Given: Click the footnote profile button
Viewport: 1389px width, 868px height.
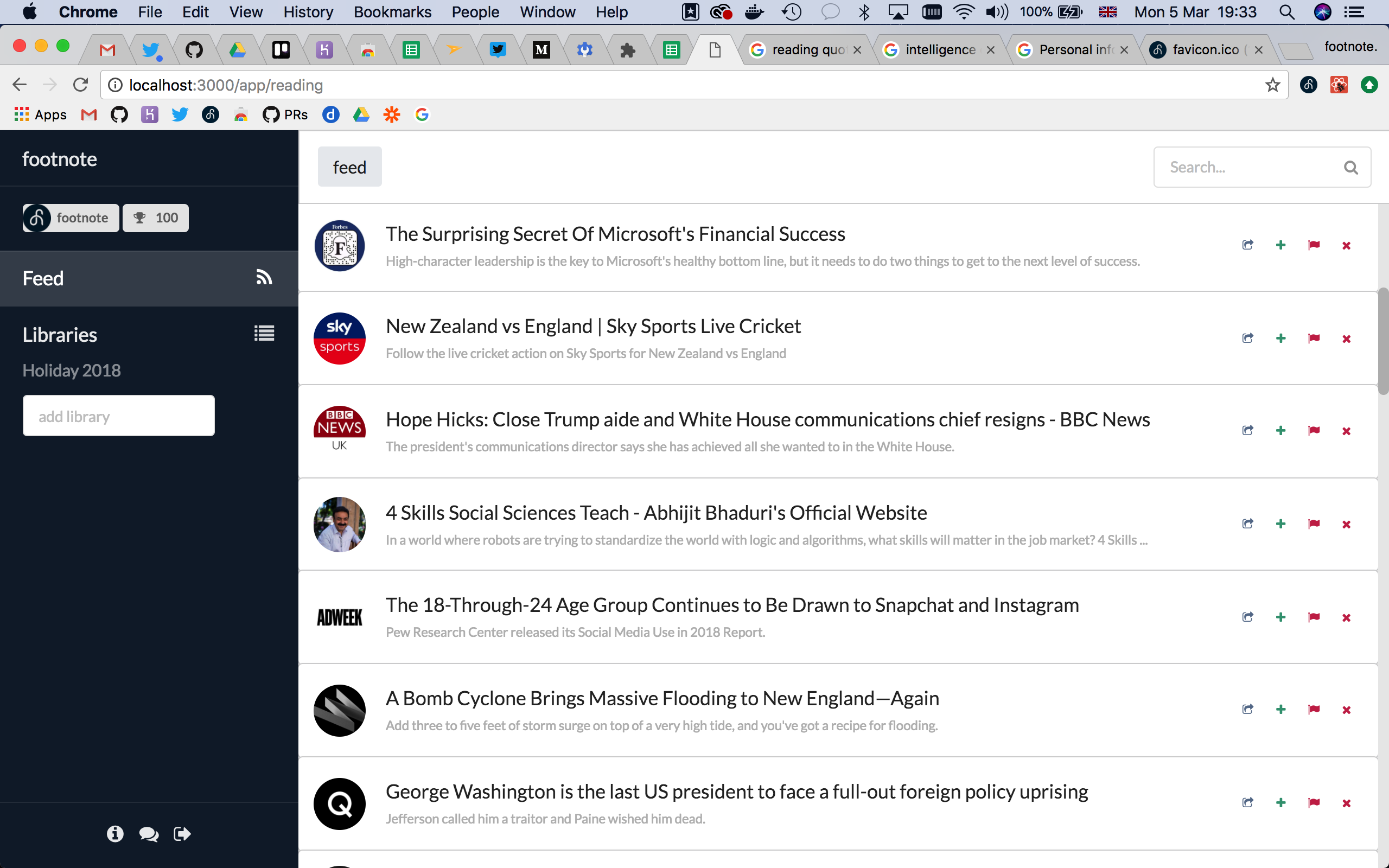Looking at the screenshot, I should tap(71, 218).
